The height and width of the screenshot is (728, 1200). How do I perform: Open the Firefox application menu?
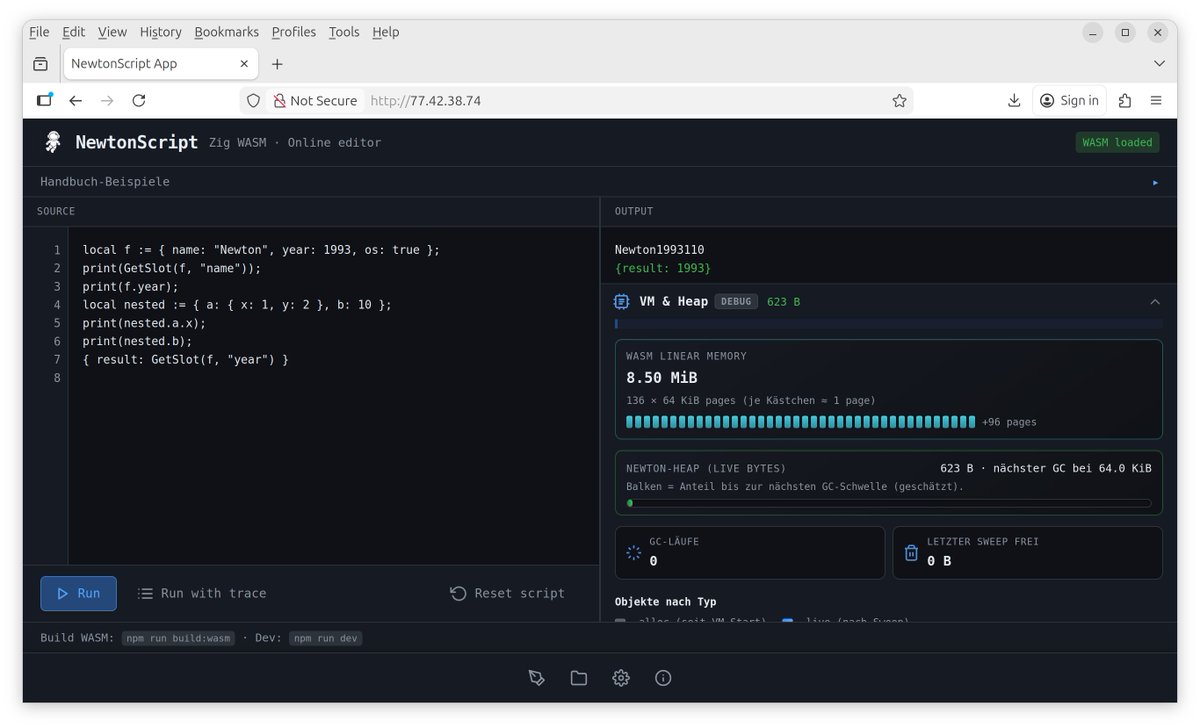[x=1156, y=100]
